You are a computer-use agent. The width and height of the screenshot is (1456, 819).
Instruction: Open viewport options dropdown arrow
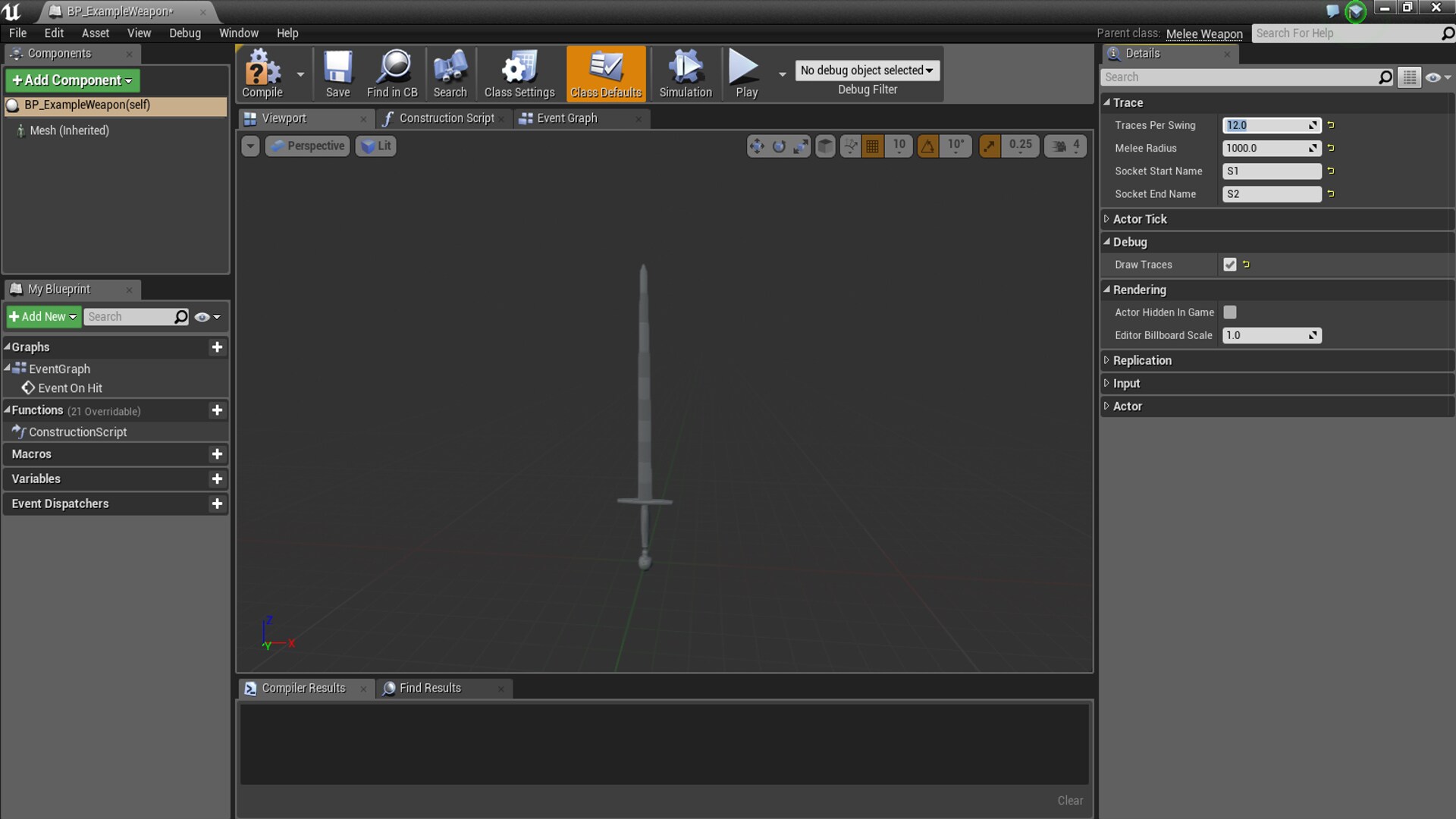point(250,146)
